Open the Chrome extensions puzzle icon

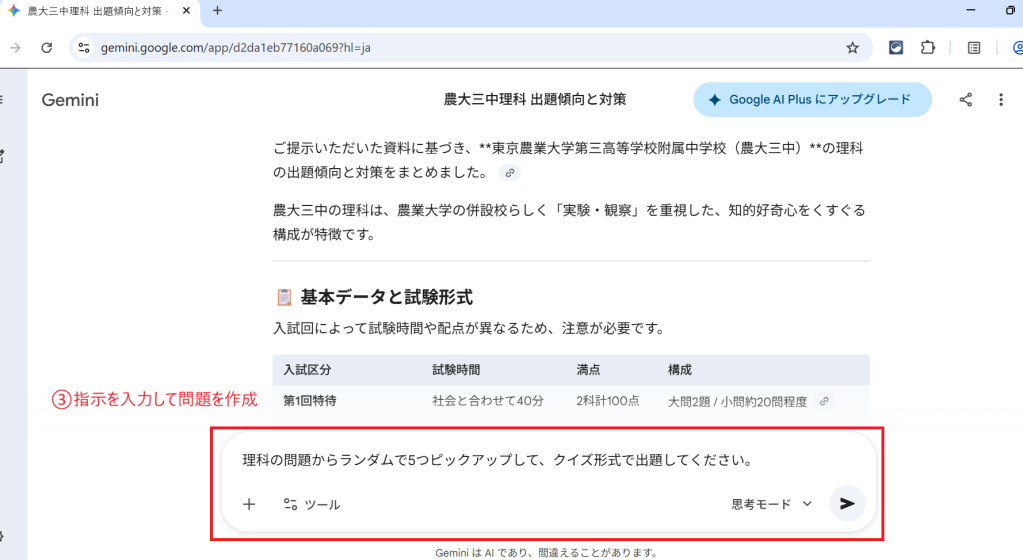927,47
